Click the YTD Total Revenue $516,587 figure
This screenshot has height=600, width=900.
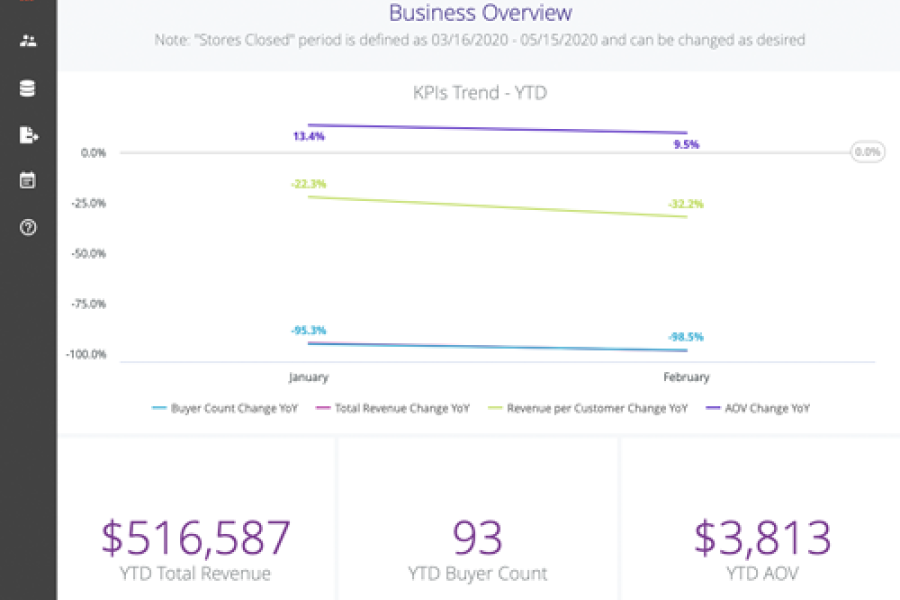click(x=193, y=536)
